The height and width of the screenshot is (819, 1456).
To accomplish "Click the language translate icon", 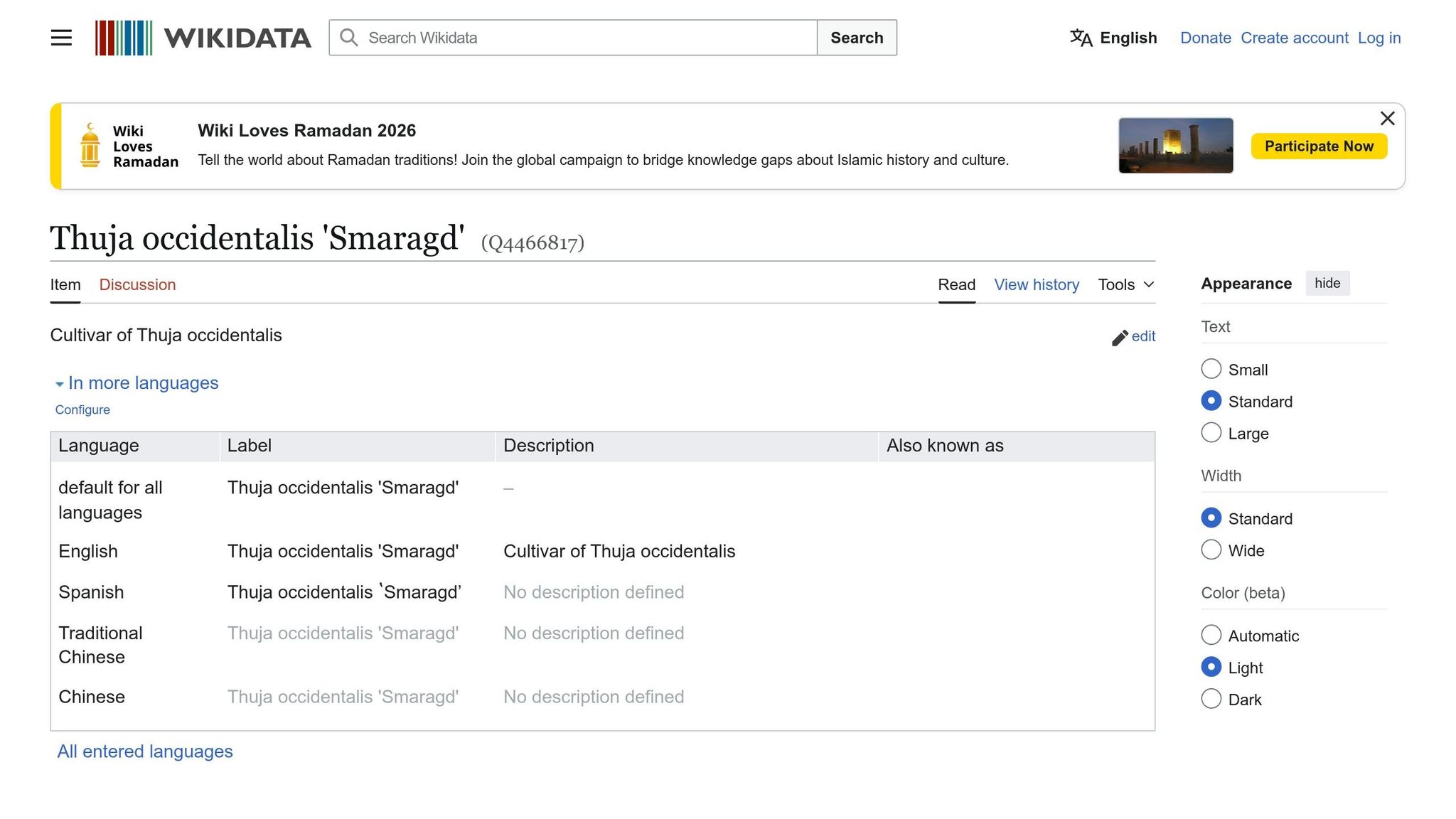I will pos(1081,38).
